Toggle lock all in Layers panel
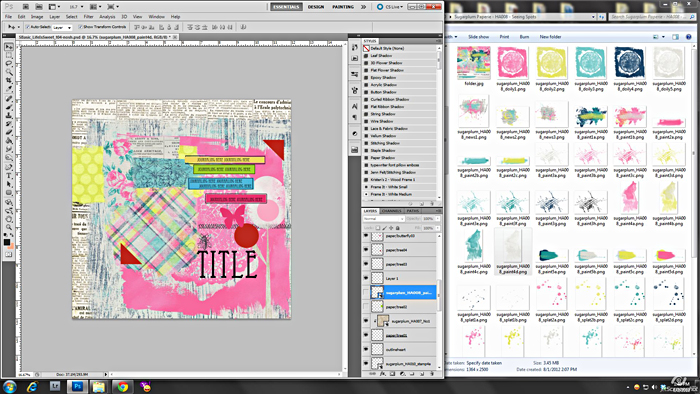This screenshot has width=700, height=394. [x=398, y=228]
